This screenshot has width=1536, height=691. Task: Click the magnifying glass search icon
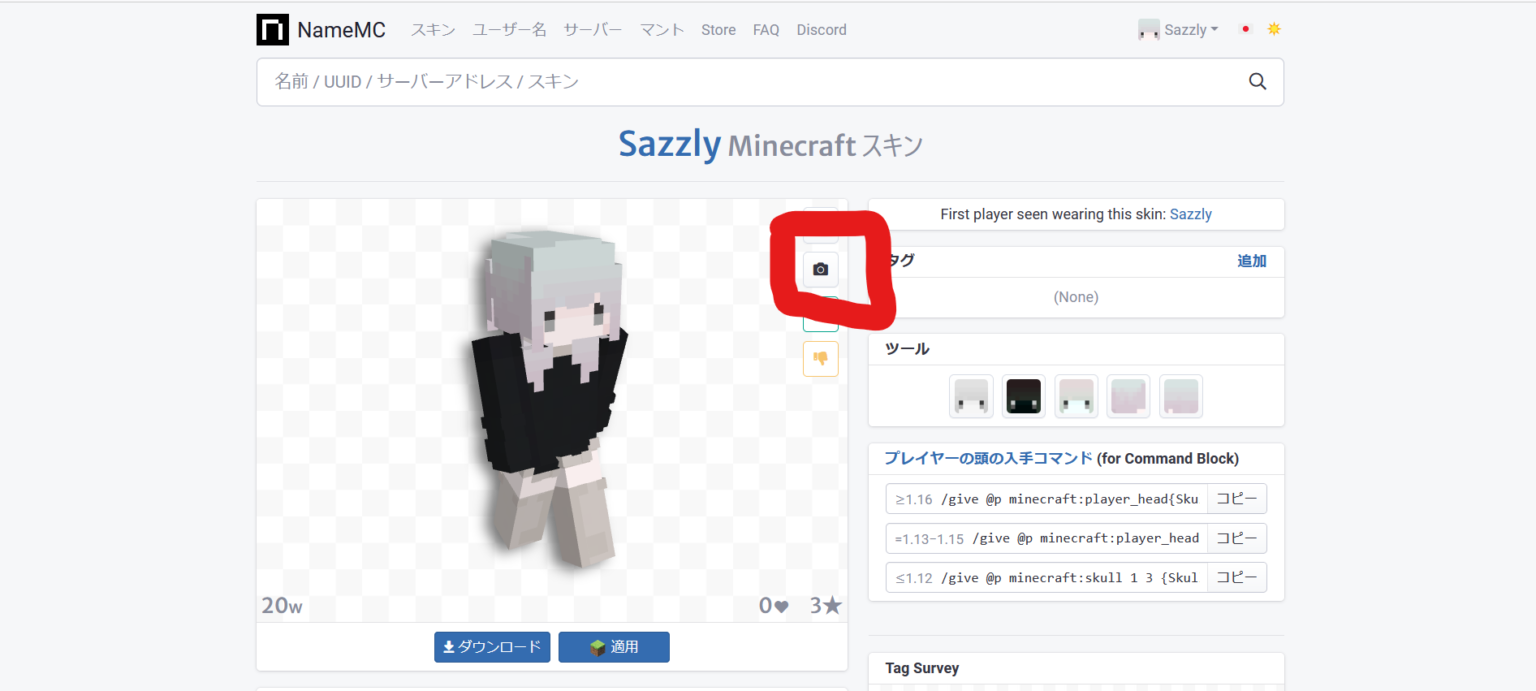pos(1257,82)
